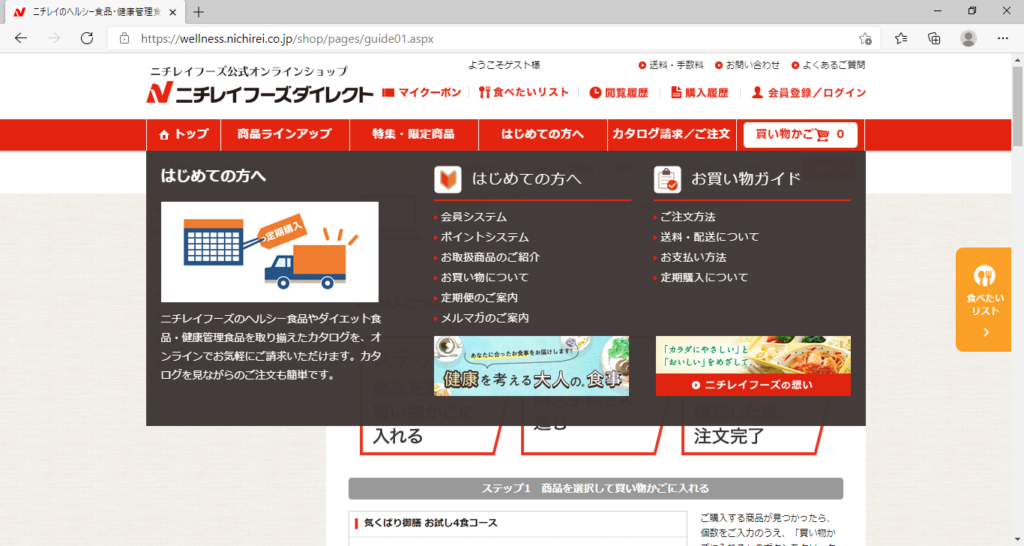
Task: Add page to favorites star icon
Action: [865, 38]
